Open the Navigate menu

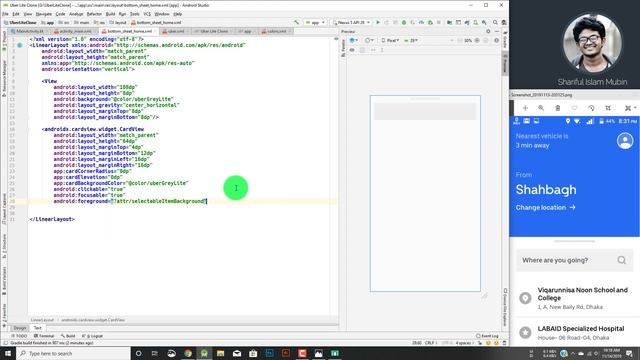44,14
